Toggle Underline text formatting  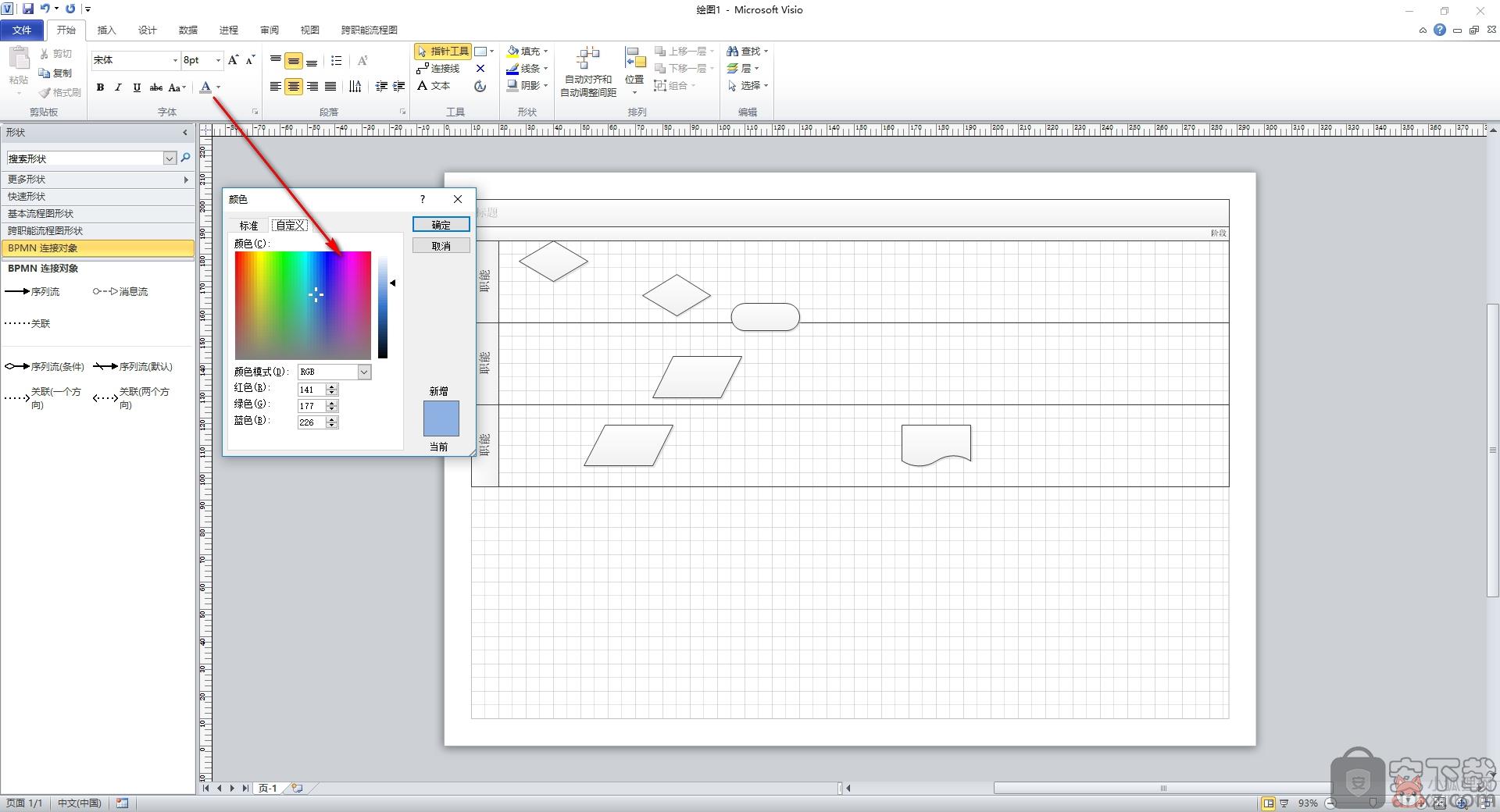click(x=137, y=87)
